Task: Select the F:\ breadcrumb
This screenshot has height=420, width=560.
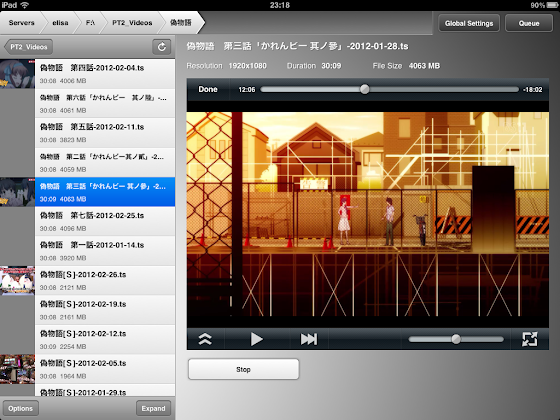Action: click(x=90, y=23)
